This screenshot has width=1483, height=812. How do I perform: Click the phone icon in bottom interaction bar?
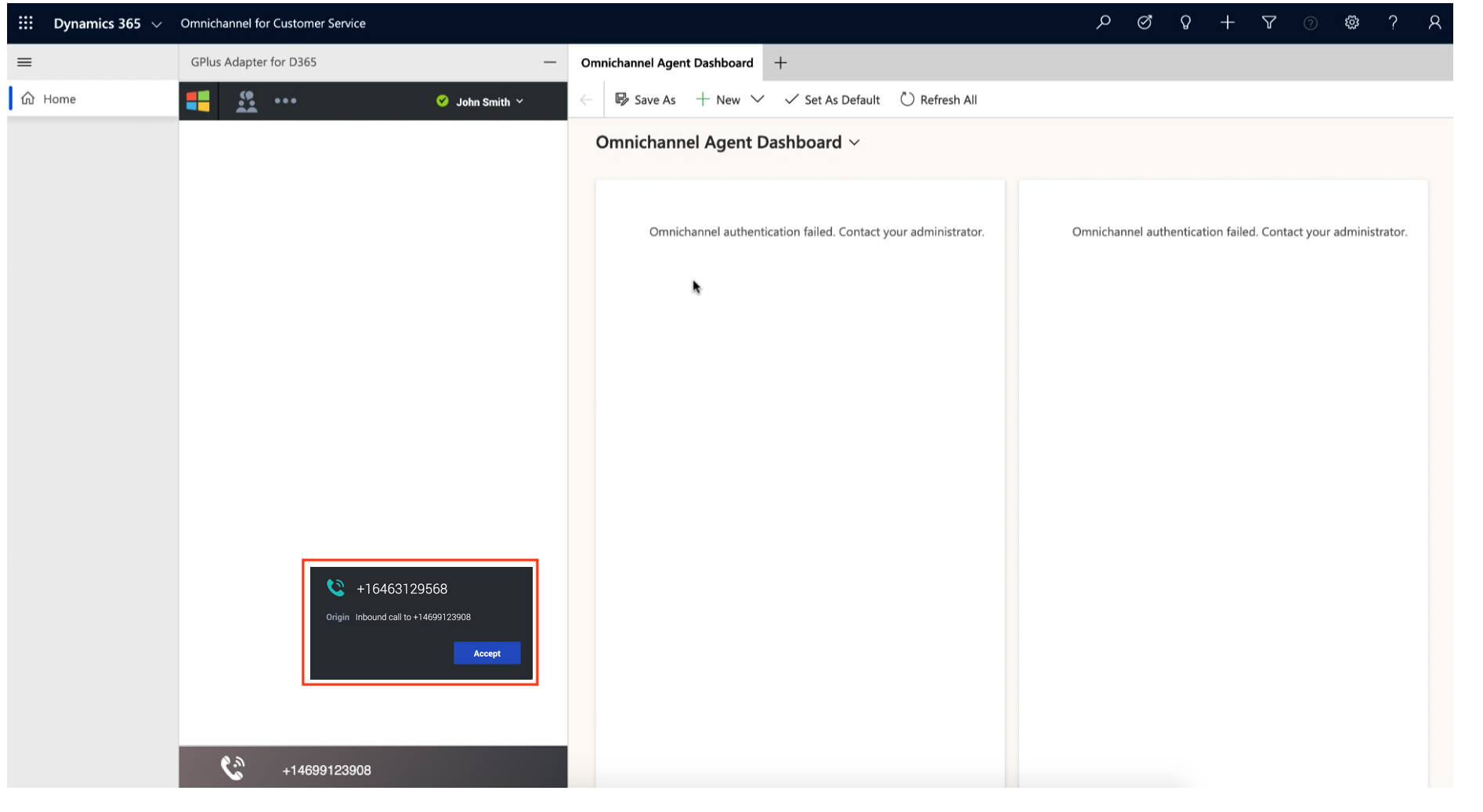tap(233, 768)
